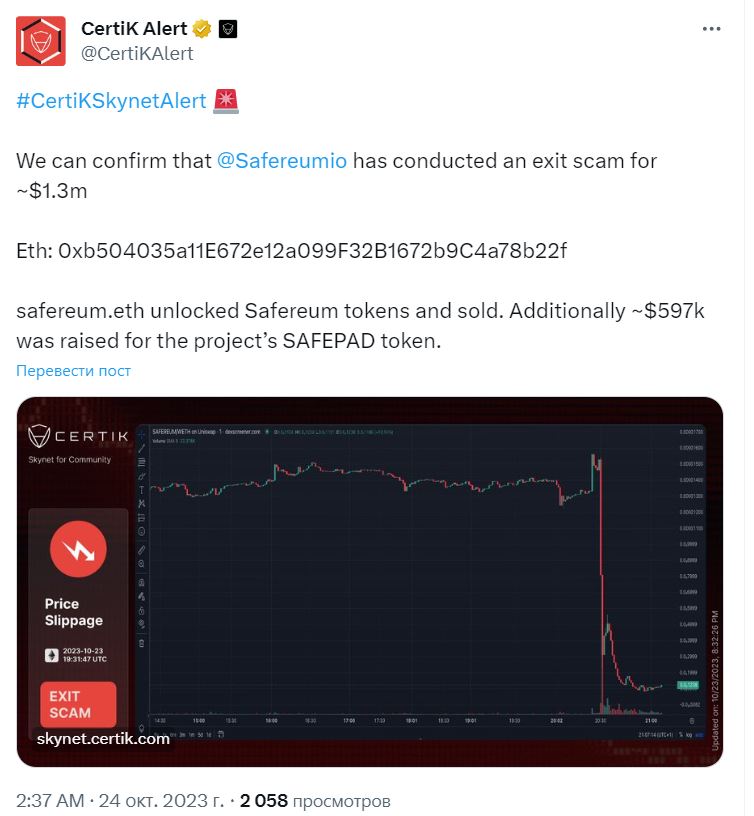The width and height of the screenshot is (754, 816).
Task: Select the trend line drawing tool
Action: pos(142,449)
